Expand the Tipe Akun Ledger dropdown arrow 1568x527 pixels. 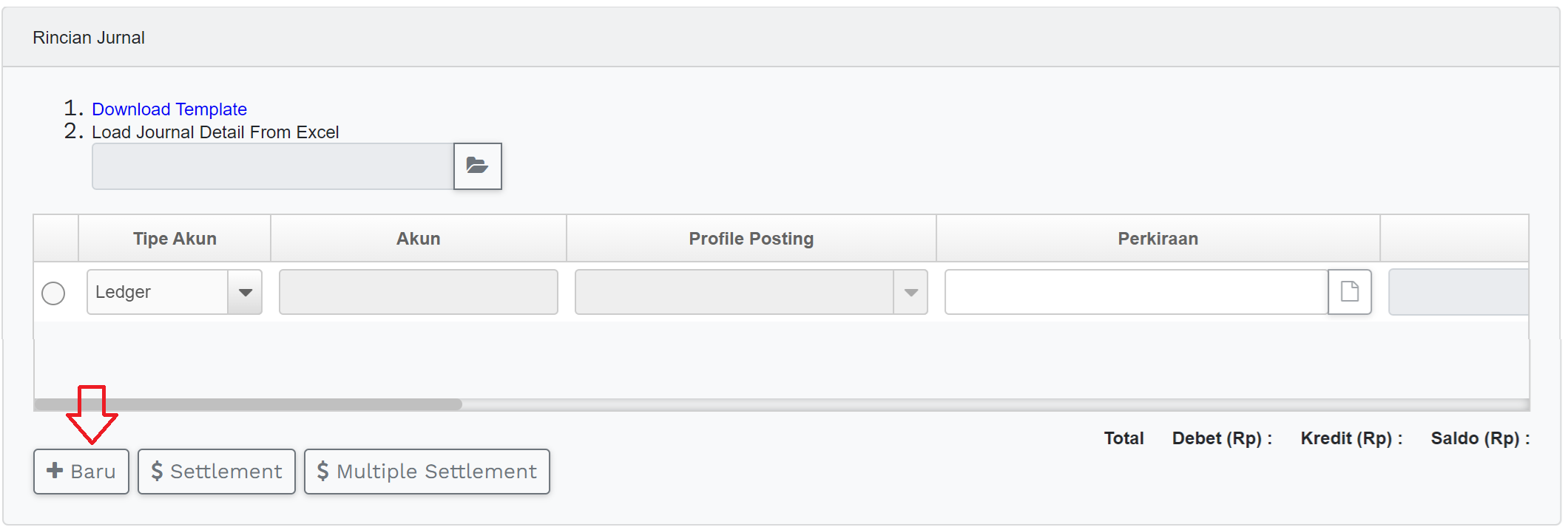click(246, 292)
